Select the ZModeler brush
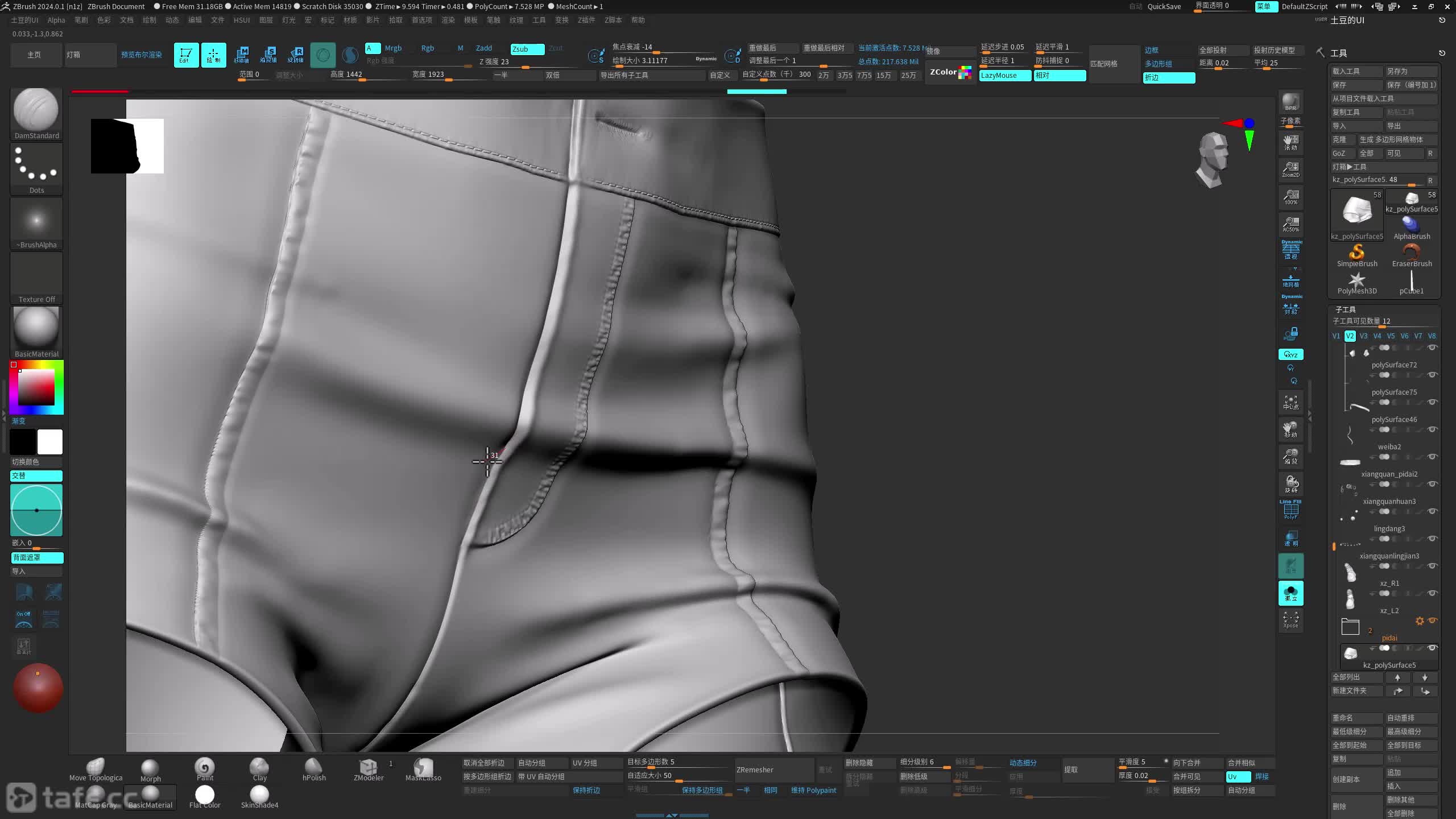The image size is (1456, 819). click(x=369, y=770)
